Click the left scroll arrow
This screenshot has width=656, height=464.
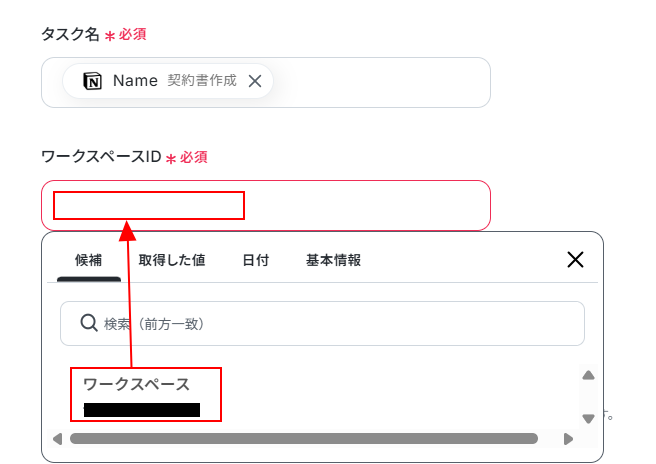point(58,439)
